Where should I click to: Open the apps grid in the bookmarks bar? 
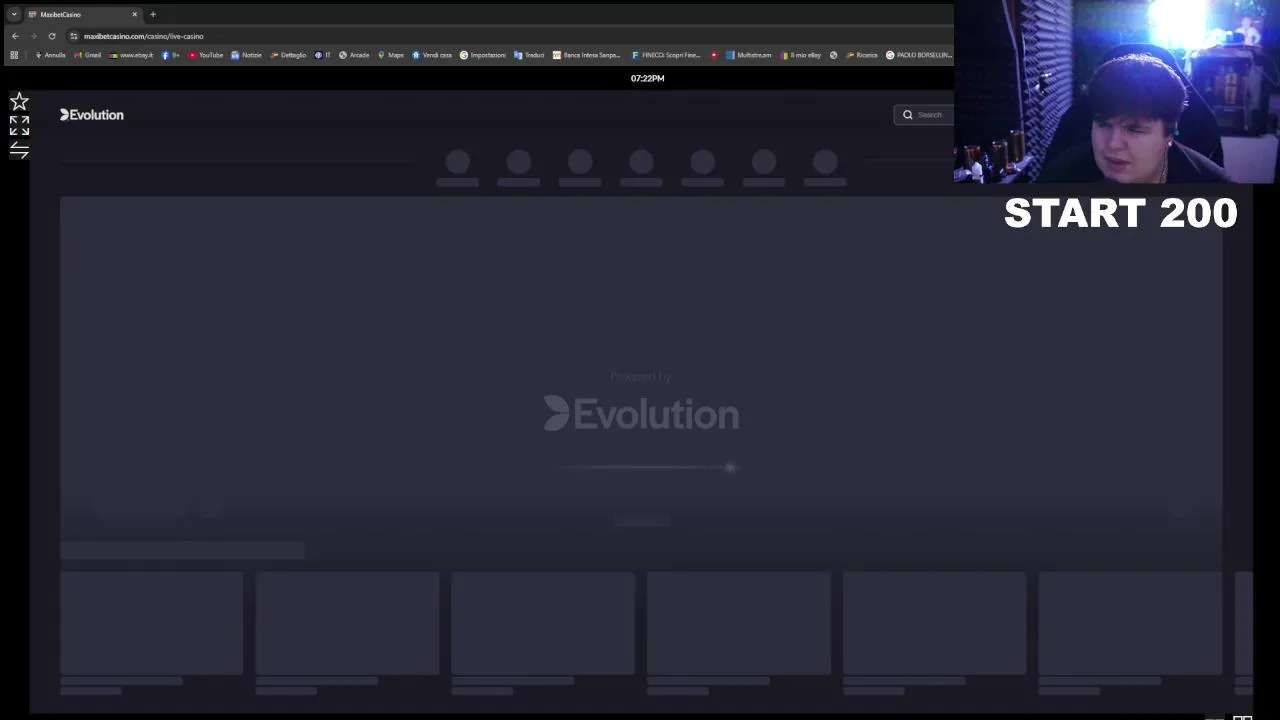tap(14, 55)
